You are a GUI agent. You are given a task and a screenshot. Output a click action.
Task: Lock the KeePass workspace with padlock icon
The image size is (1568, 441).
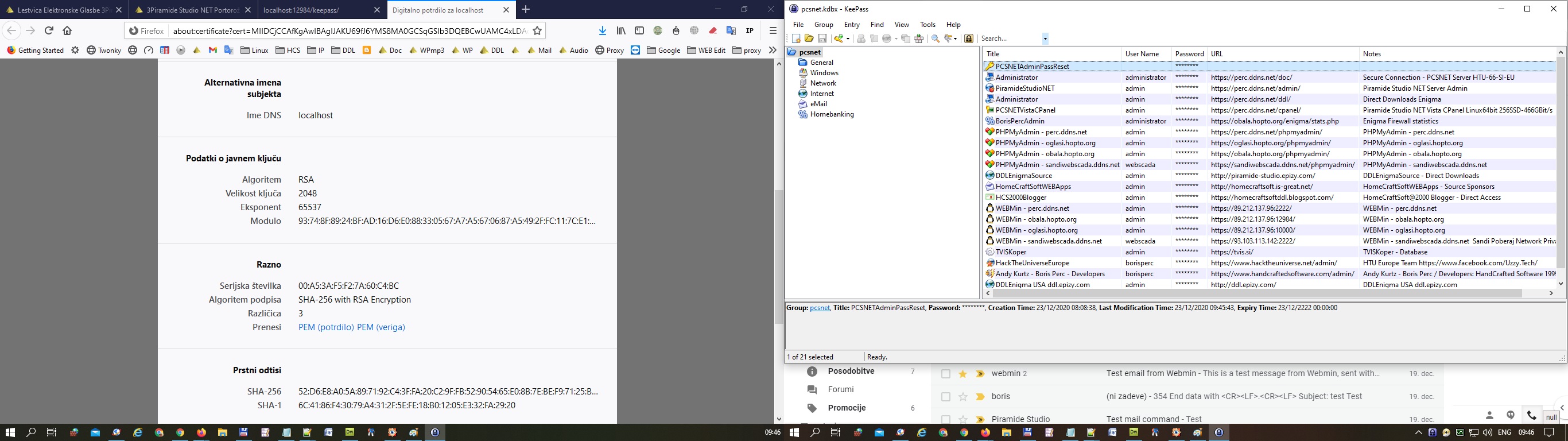click(969, 38)
